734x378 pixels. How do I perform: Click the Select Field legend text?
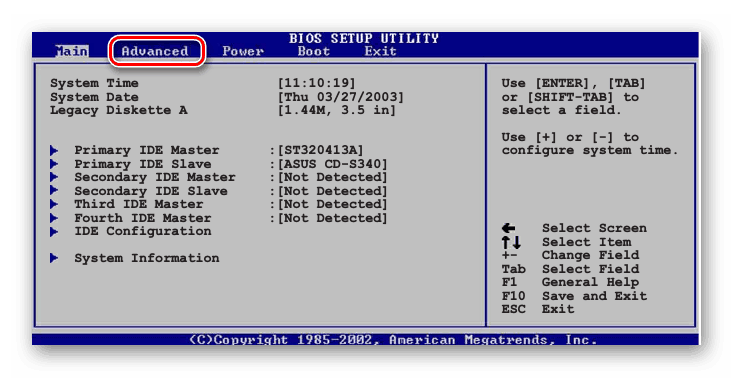click(590, 269)
